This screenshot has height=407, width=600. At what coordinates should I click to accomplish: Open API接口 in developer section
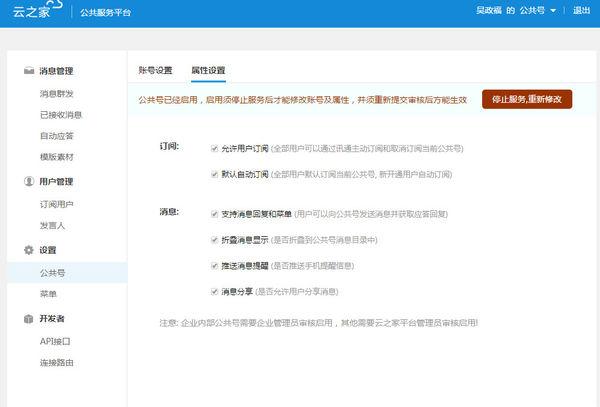coord(55,341)
